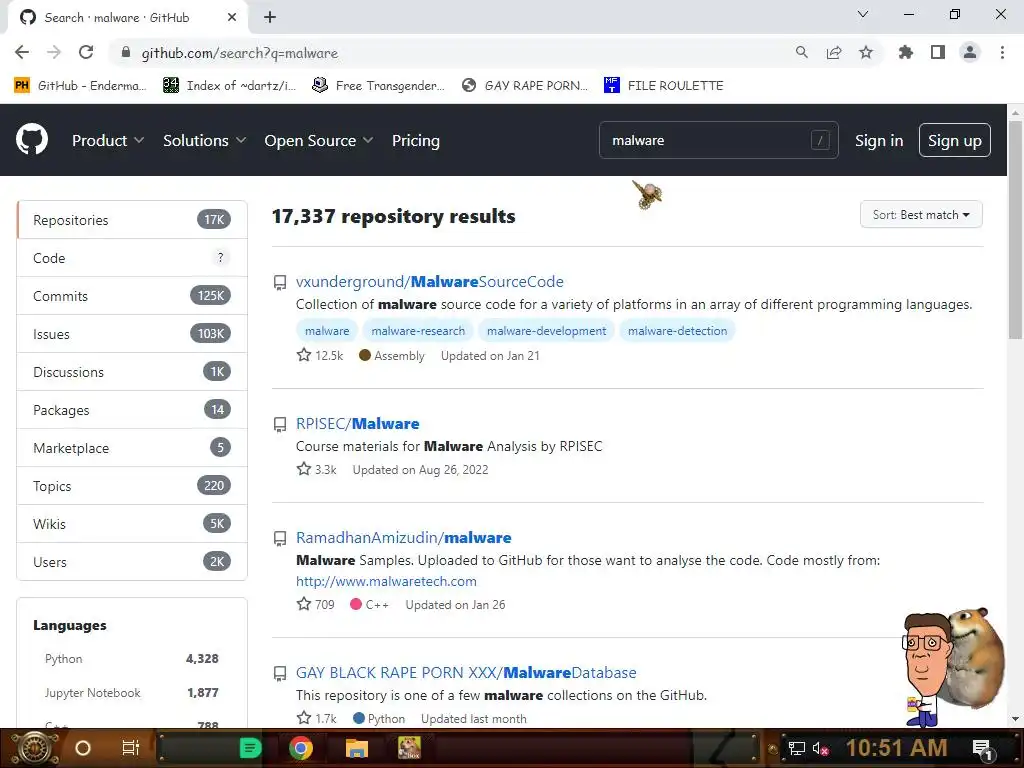Close the GitHub search tab
This screenshot has height=768, width=1024.
[x=232, y=17]
